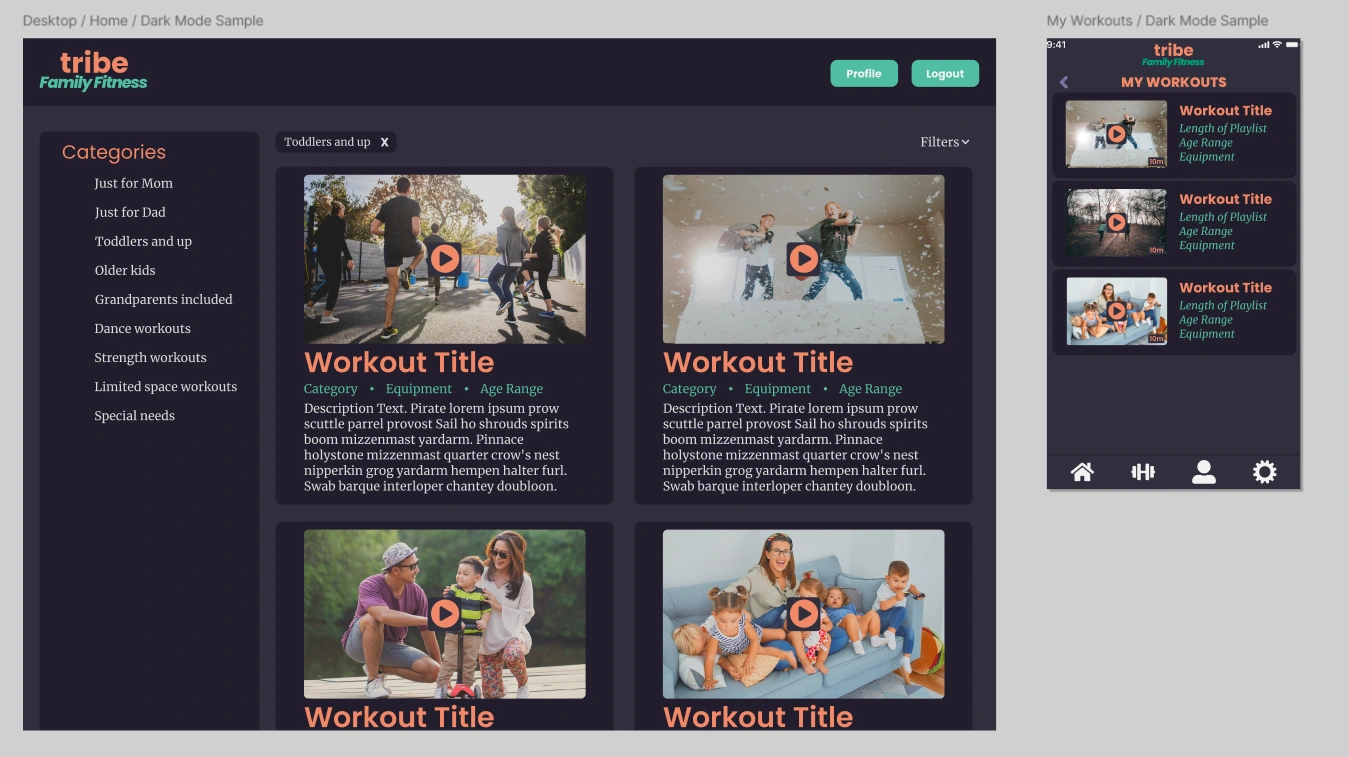Click the 10m badge on the mobile forest thumbnail
Image resolution: width=1349 pixels, height=757 pixels.
tap(1156, 250)
